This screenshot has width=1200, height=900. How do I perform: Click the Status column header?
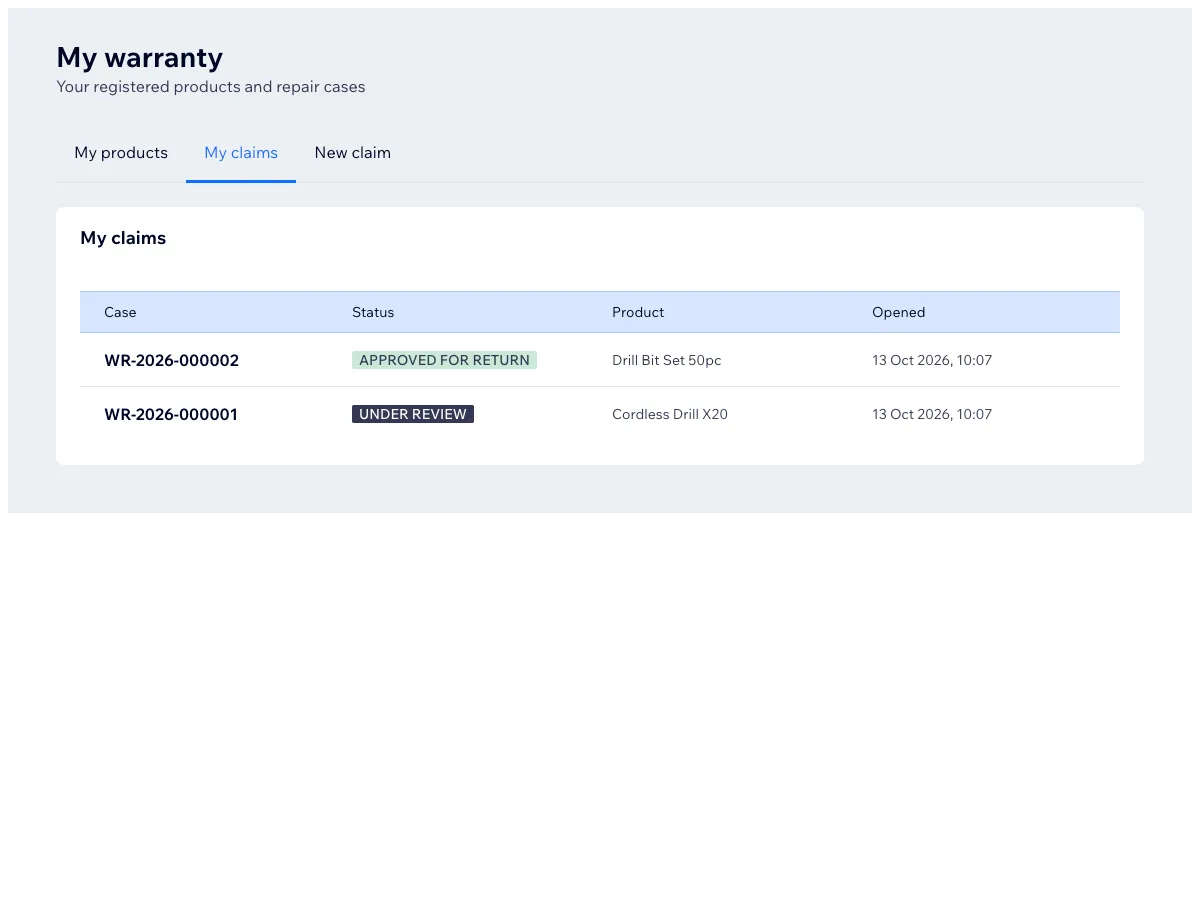pyautogui.click(x=373, y=312)
